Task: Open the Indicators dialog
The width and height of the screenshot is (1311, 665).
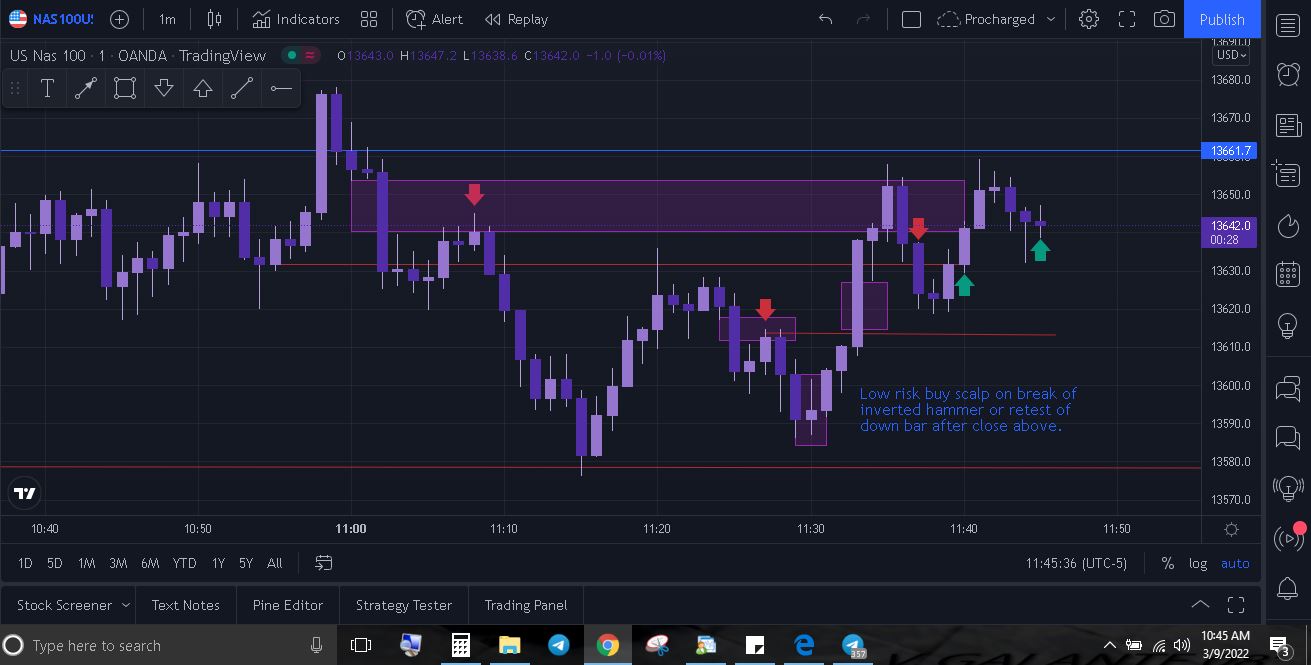Action: point(296,19)
